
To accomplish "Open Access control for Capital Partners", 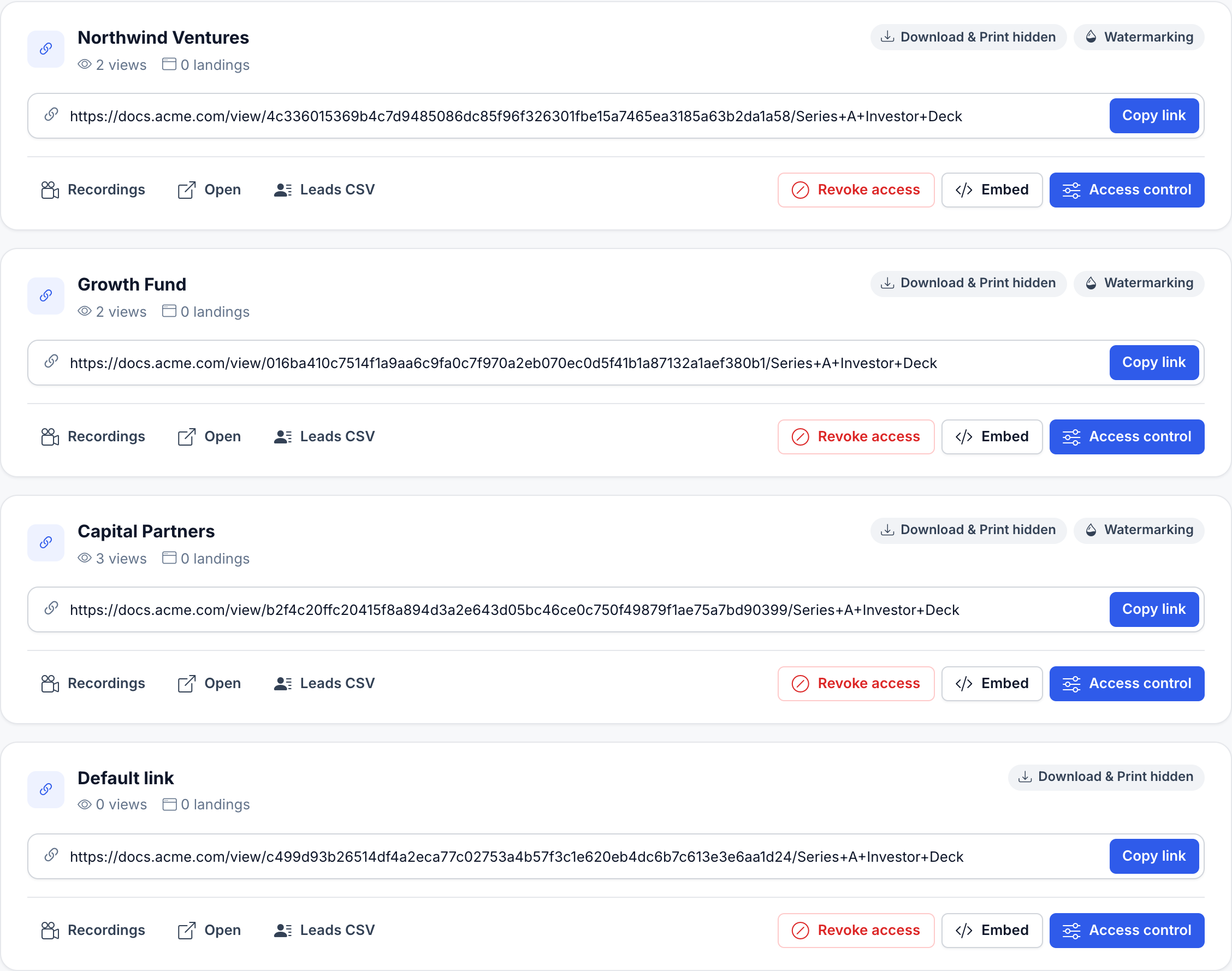I will coord(1126,683).
